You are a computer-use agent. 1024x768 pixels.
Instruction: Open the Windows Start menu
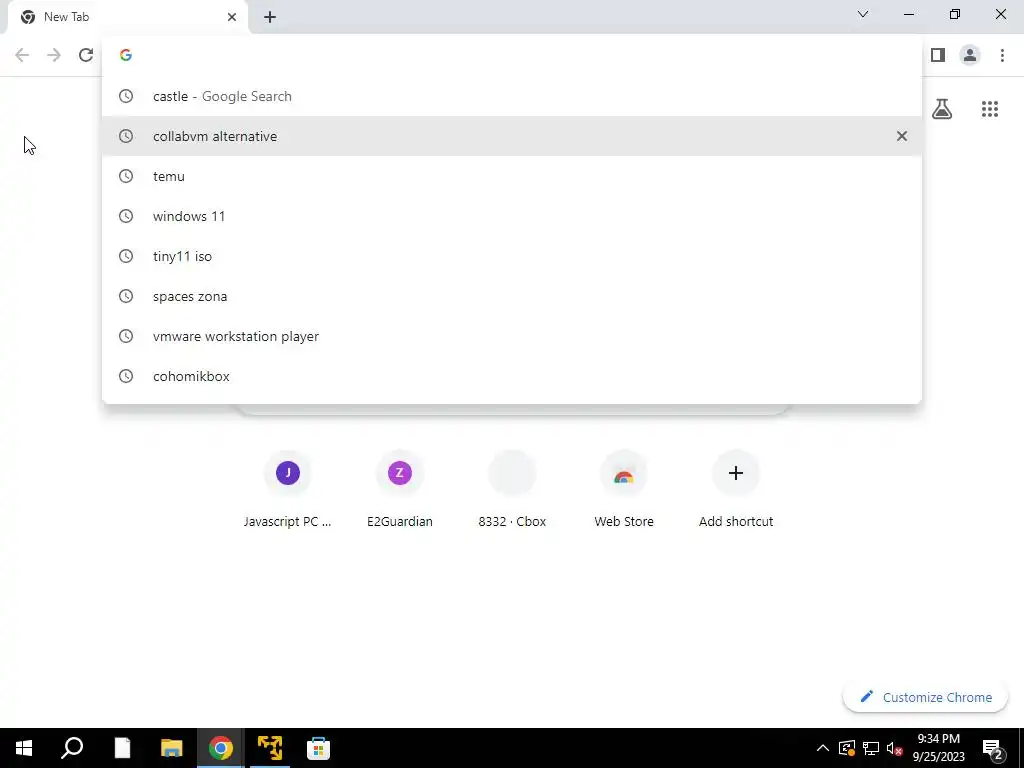point(24,748)
